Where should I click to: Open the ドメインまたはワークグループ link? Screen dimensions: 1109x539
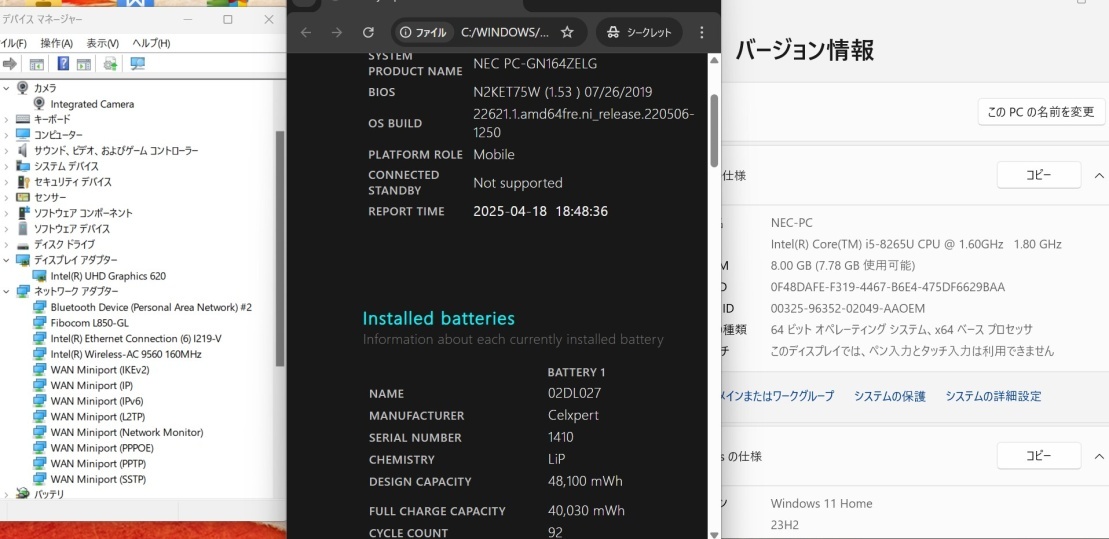777,396
